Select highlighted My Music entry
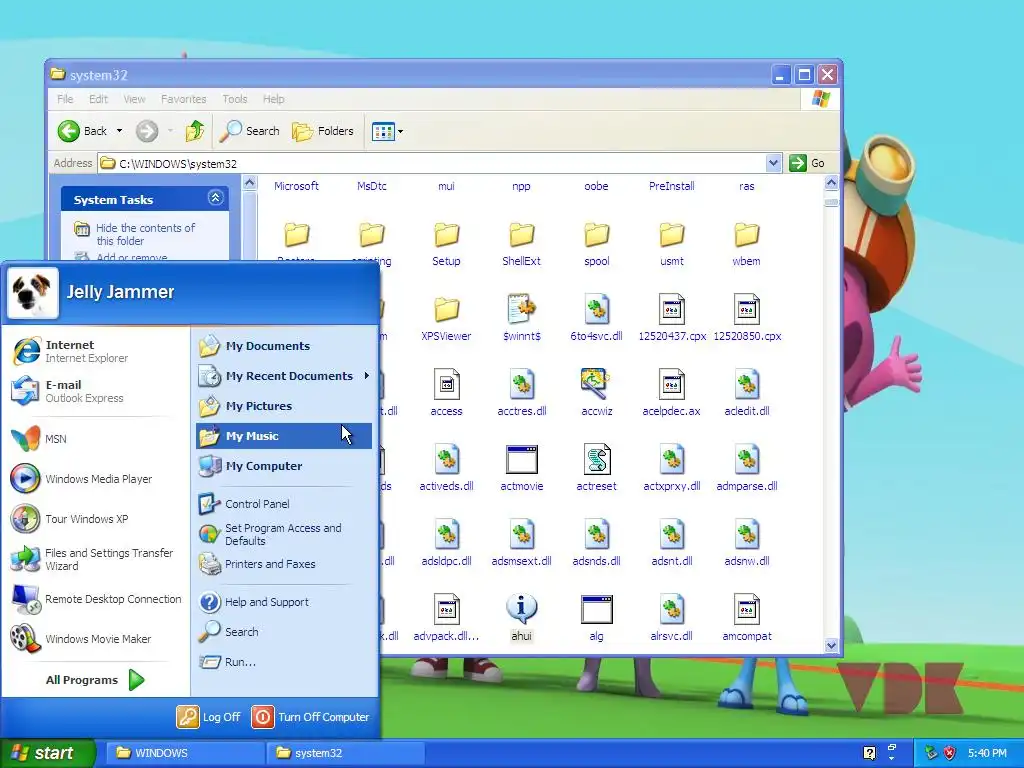The image size is (1024, 768). pos(284,436)
